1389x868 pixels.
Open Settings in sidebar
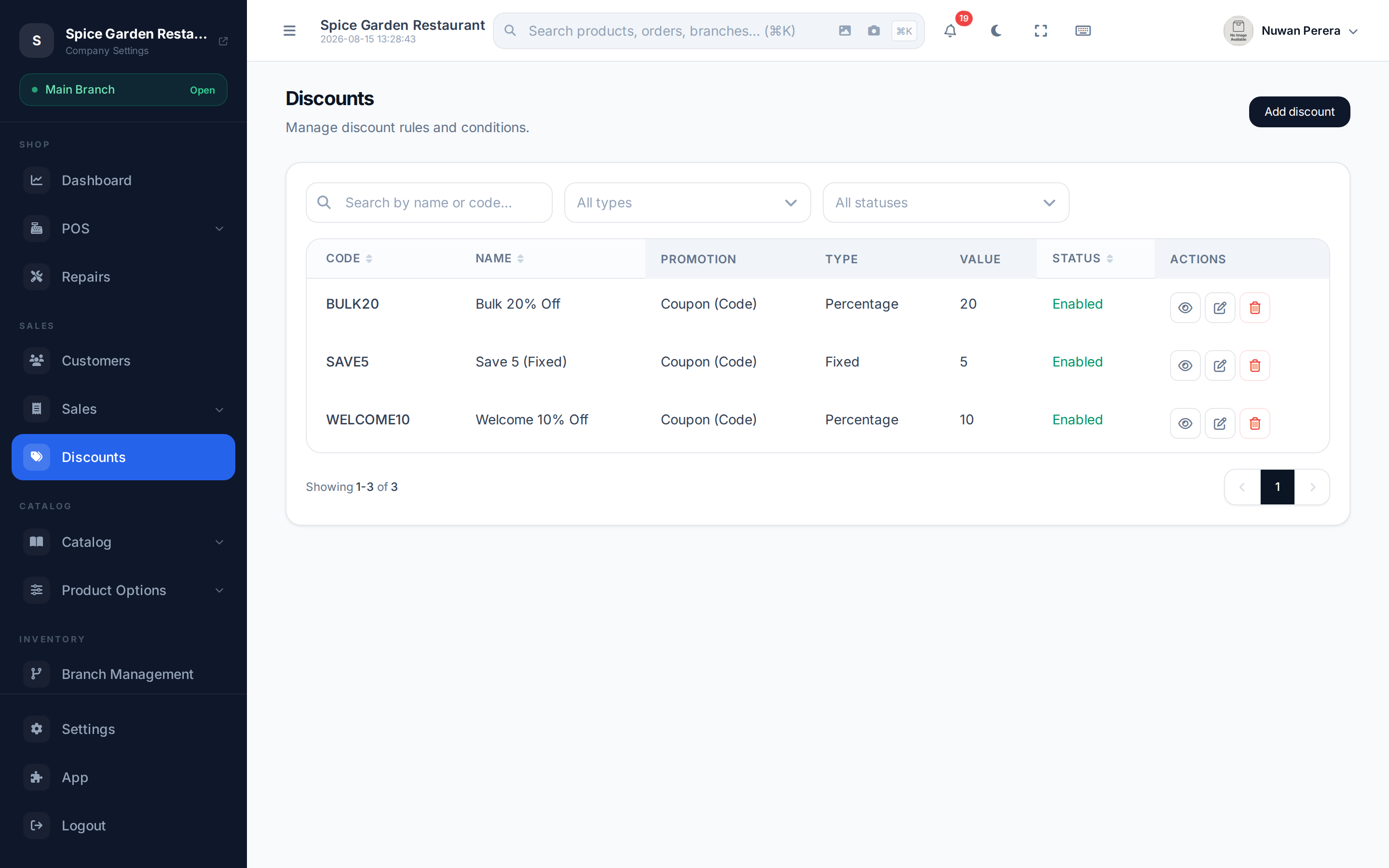[123, 729]
